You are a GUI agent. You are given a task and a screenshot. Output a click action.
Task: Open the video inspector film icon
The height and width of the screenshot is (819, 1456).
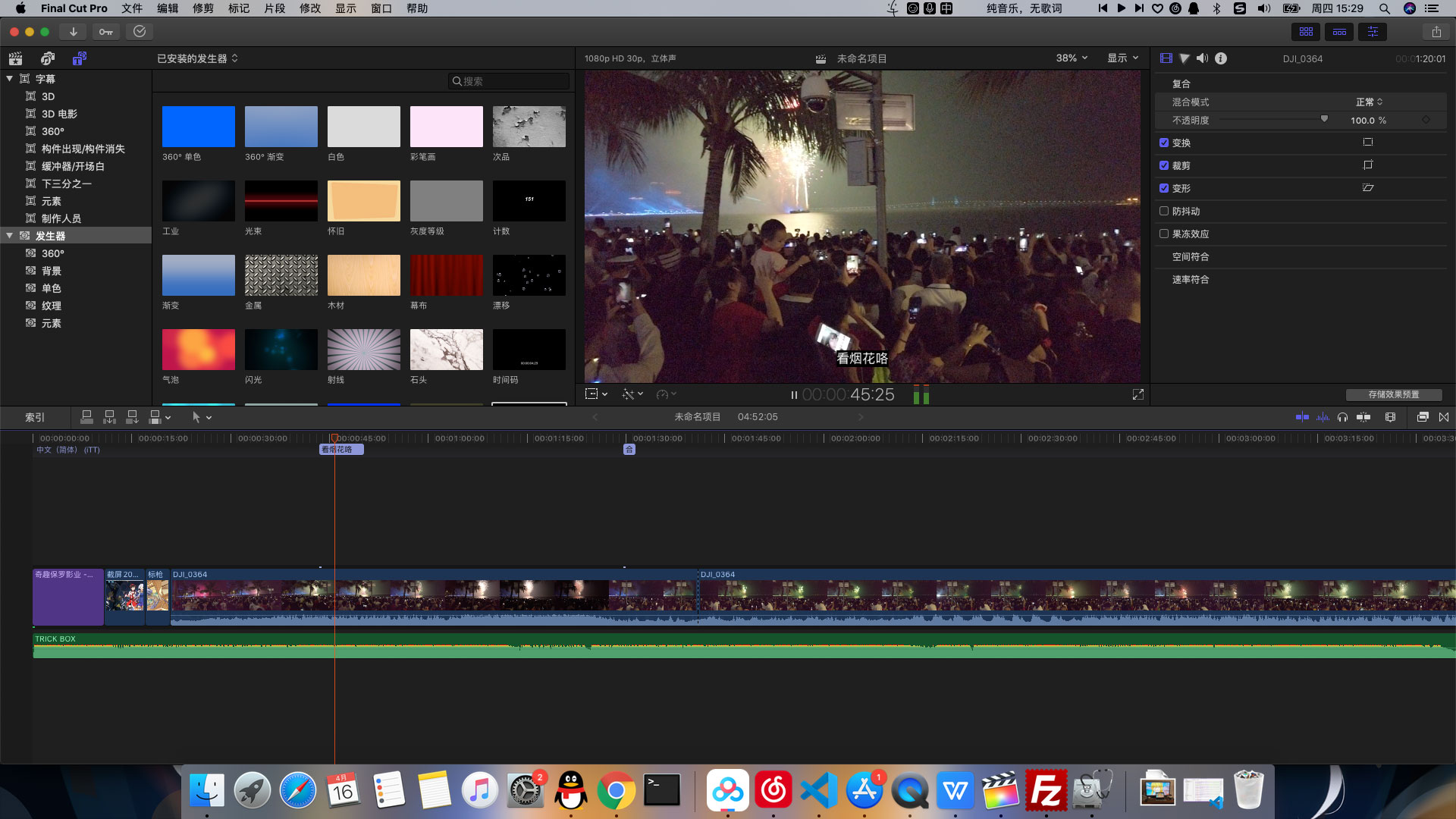[x=1166, y=58]
